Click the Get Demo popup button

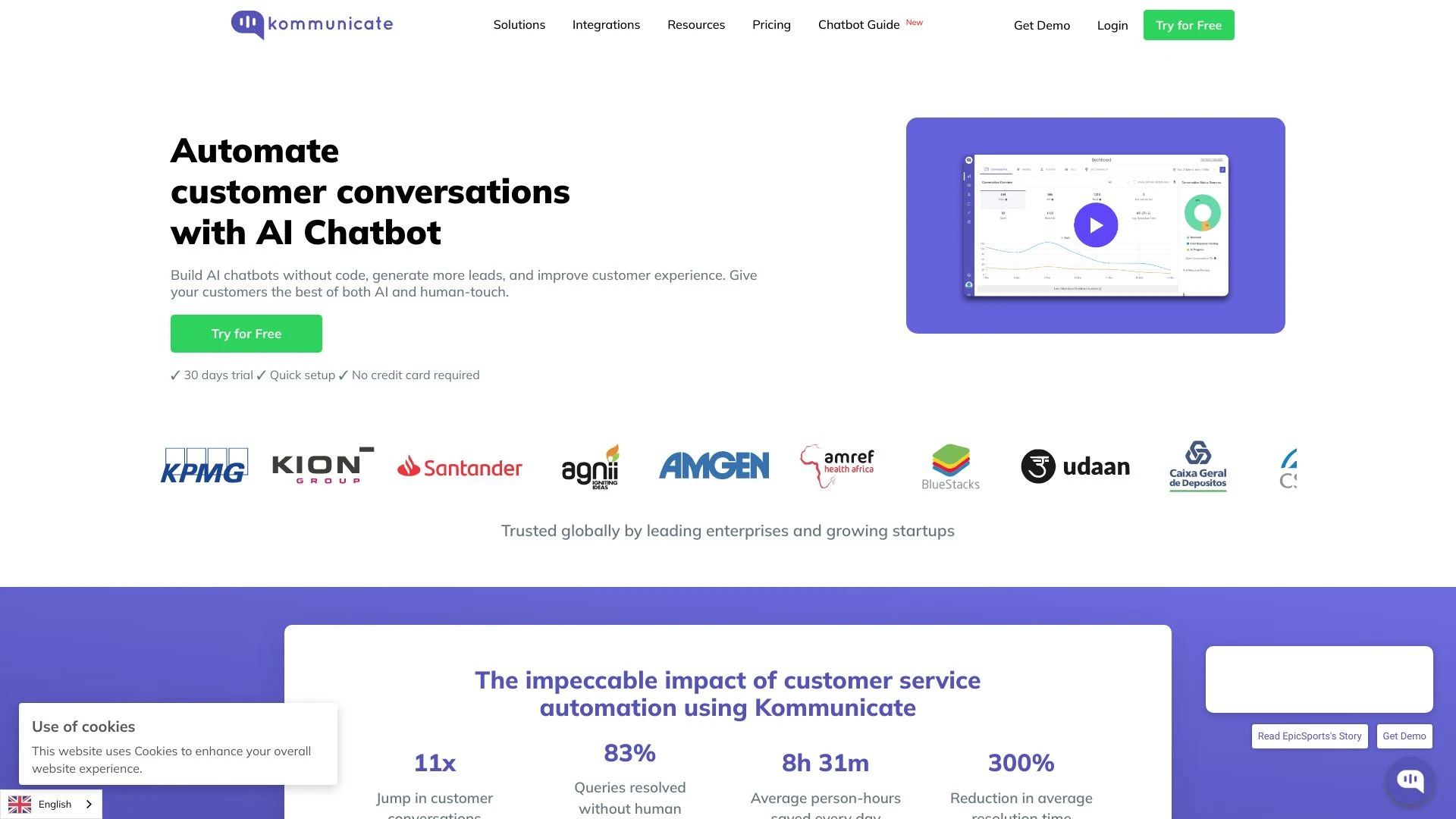point(1404,736)
